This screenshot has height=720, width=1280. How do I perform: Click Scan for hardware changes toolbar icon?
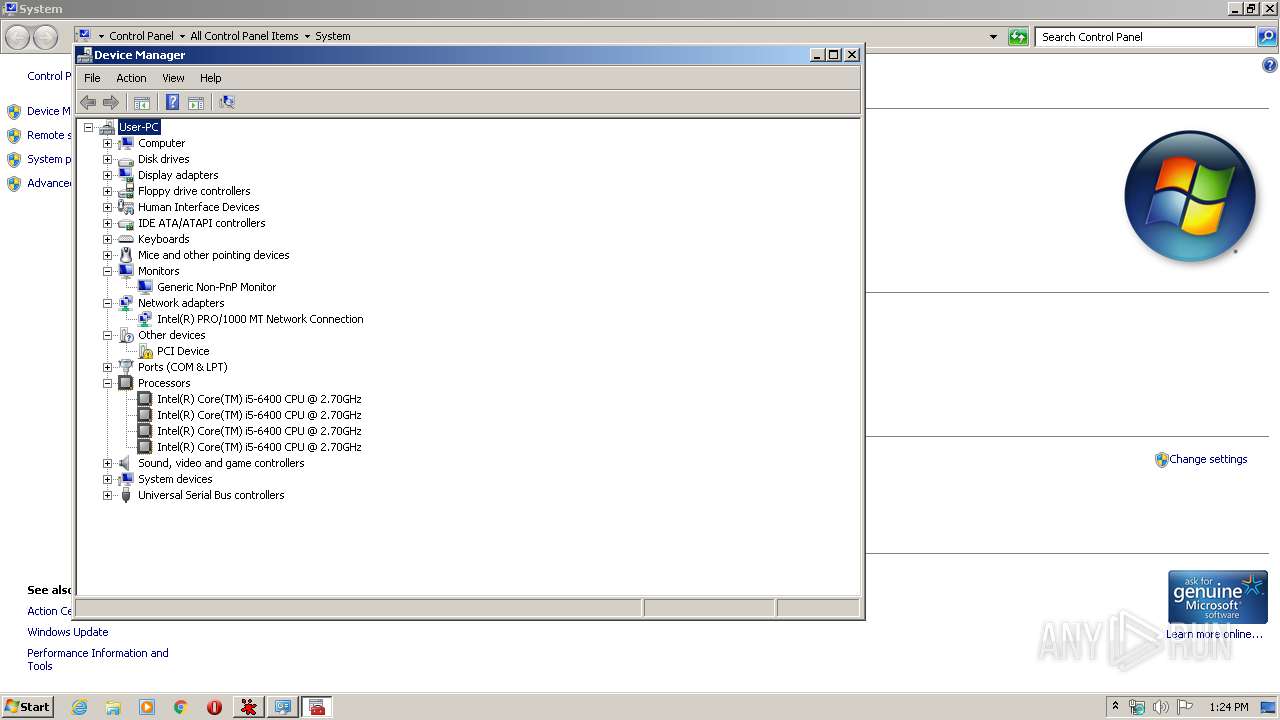227,102
